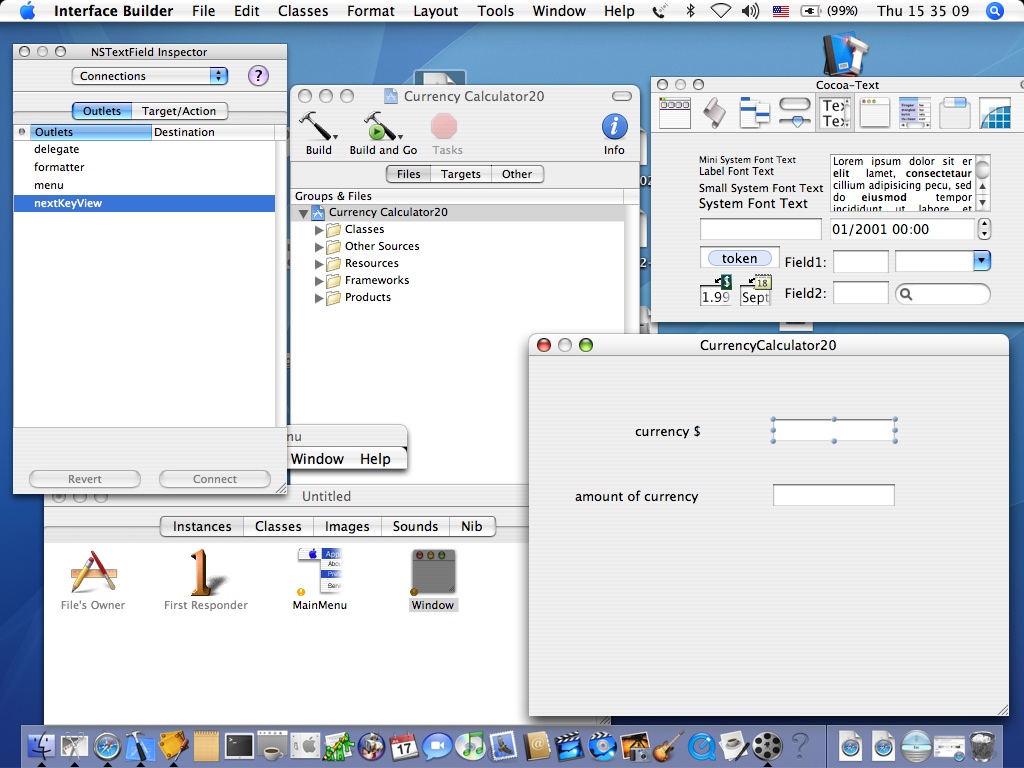Viewport: 1024px width, 768px height.
Task: Select the delegate outlet row
Action: [x=144, y=150]
